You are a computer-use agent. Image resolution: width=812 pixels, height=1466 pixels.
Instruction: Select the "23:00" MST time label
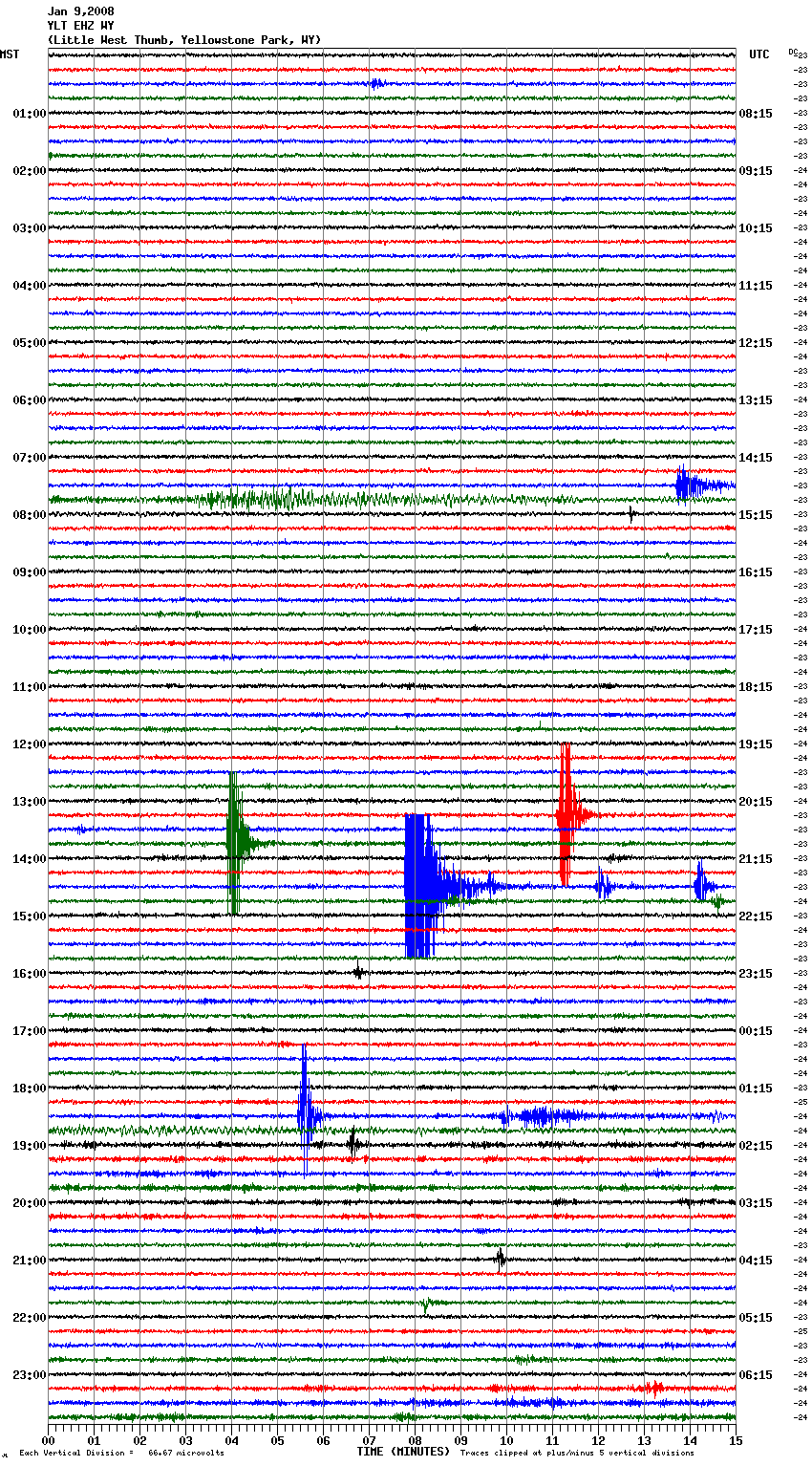click(x=29, y=1375)
